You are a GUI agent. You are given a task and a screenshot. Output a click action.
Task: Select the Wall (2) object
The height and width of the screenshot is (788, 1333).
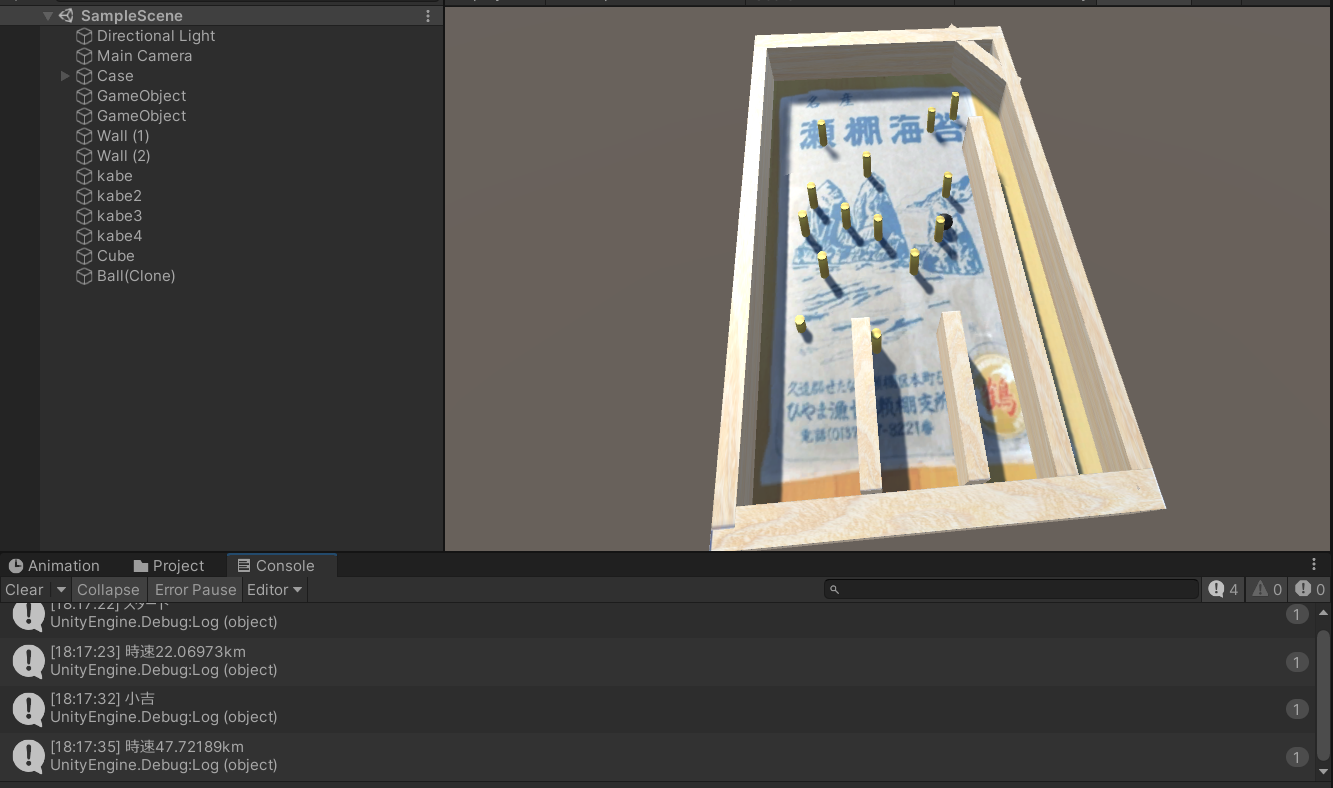123,156
